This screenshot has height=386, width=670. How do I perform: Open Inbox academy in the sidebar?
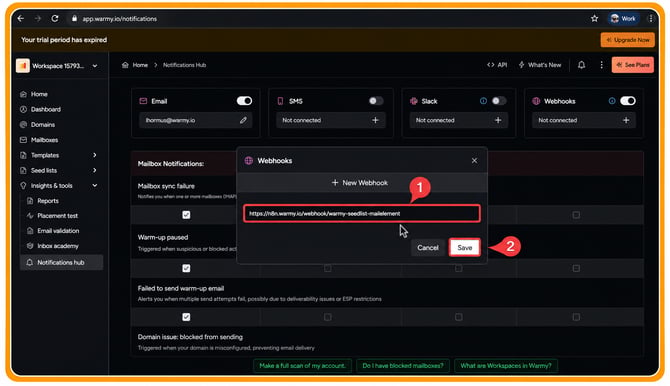click(x=57, y=246)
